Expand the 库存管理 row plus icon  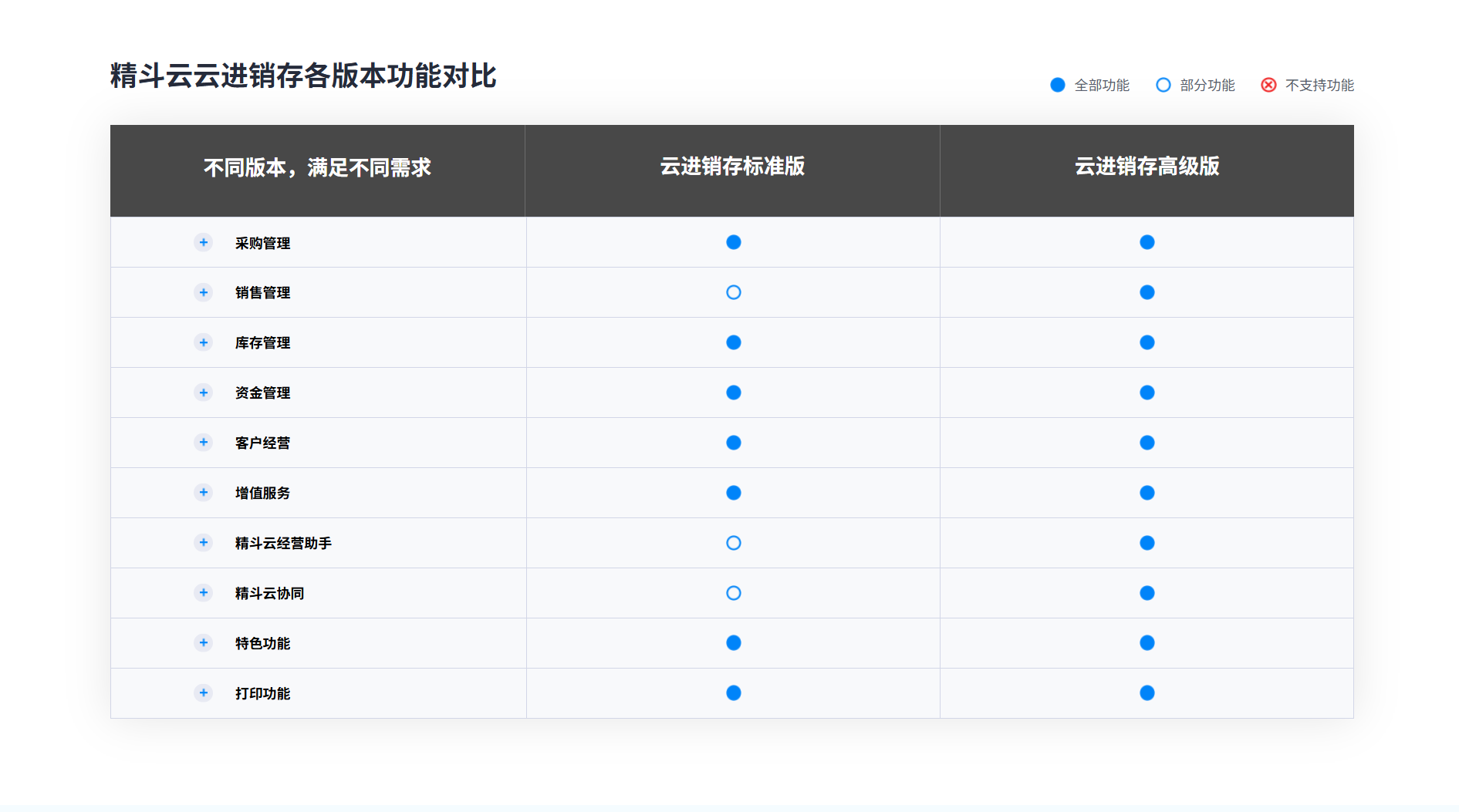pos(203,342)
